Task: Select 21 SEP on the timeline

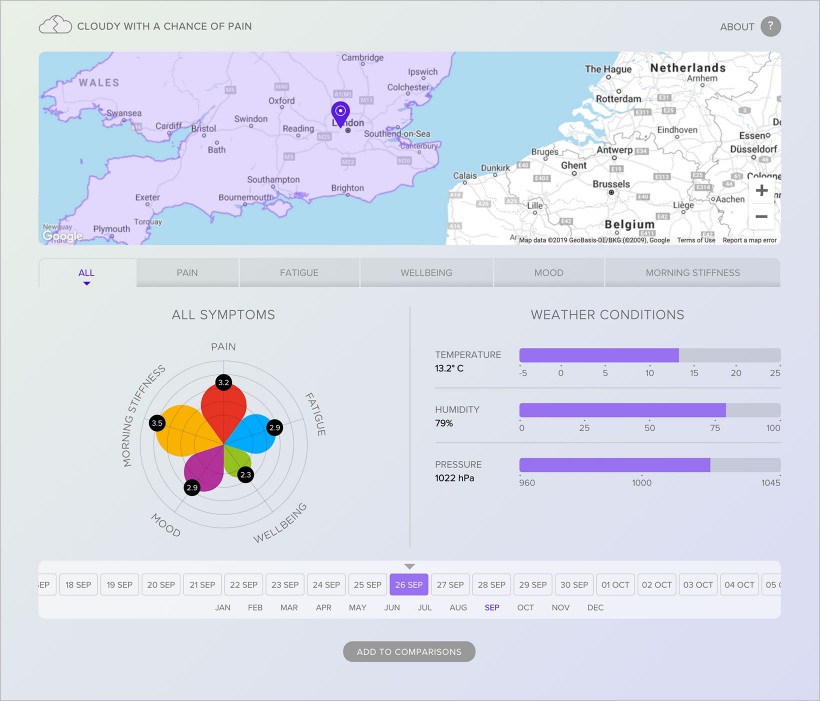Action: coord(202,585)
